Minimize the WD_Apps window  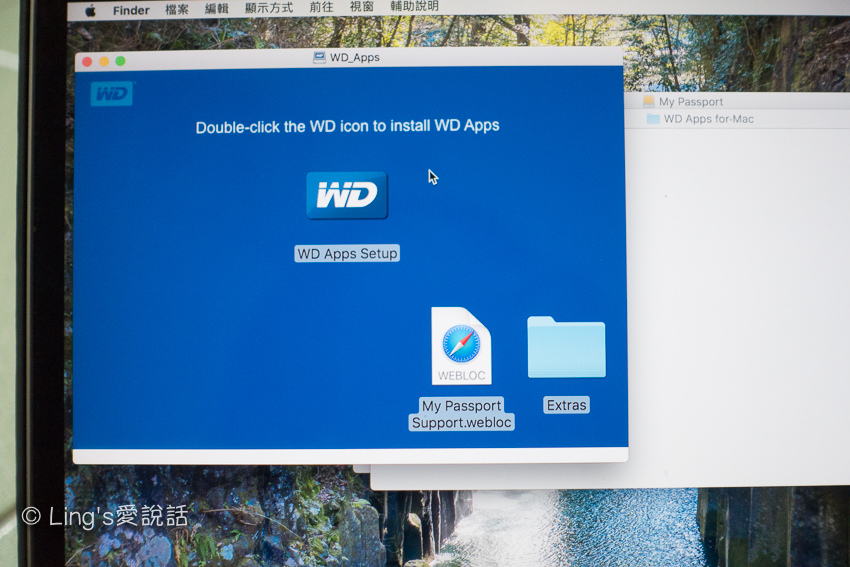click(x=104, y=61)
